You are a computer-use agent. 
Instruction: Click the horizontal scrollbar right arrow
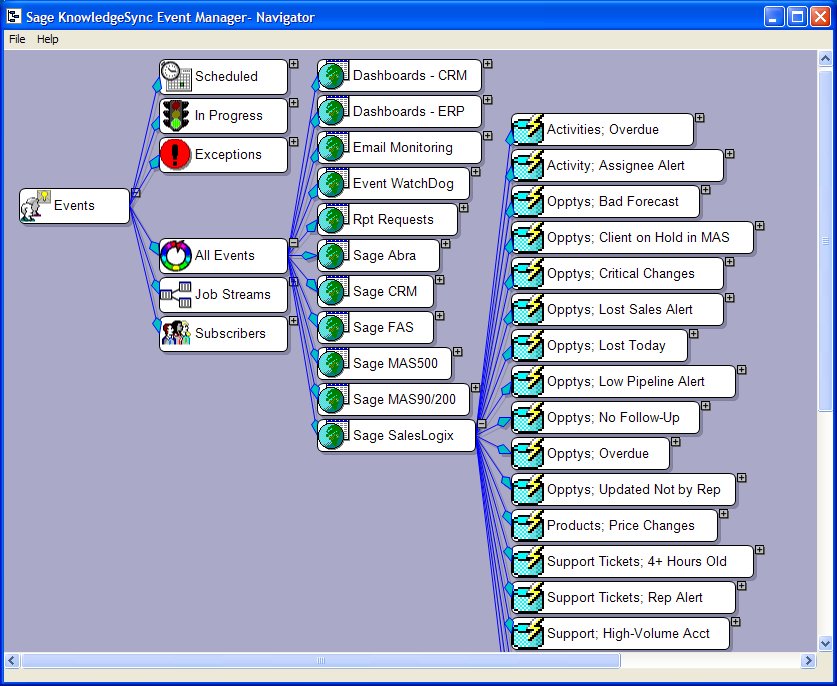point(808,660)
